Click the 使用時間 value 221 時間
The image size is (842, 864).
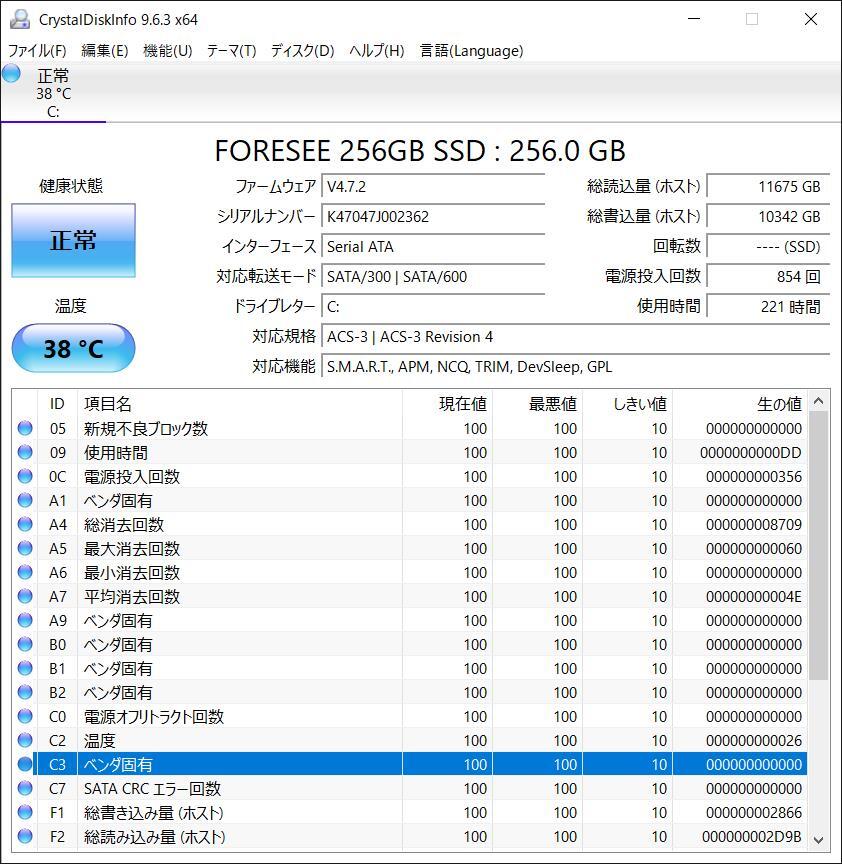click(768, 306)
